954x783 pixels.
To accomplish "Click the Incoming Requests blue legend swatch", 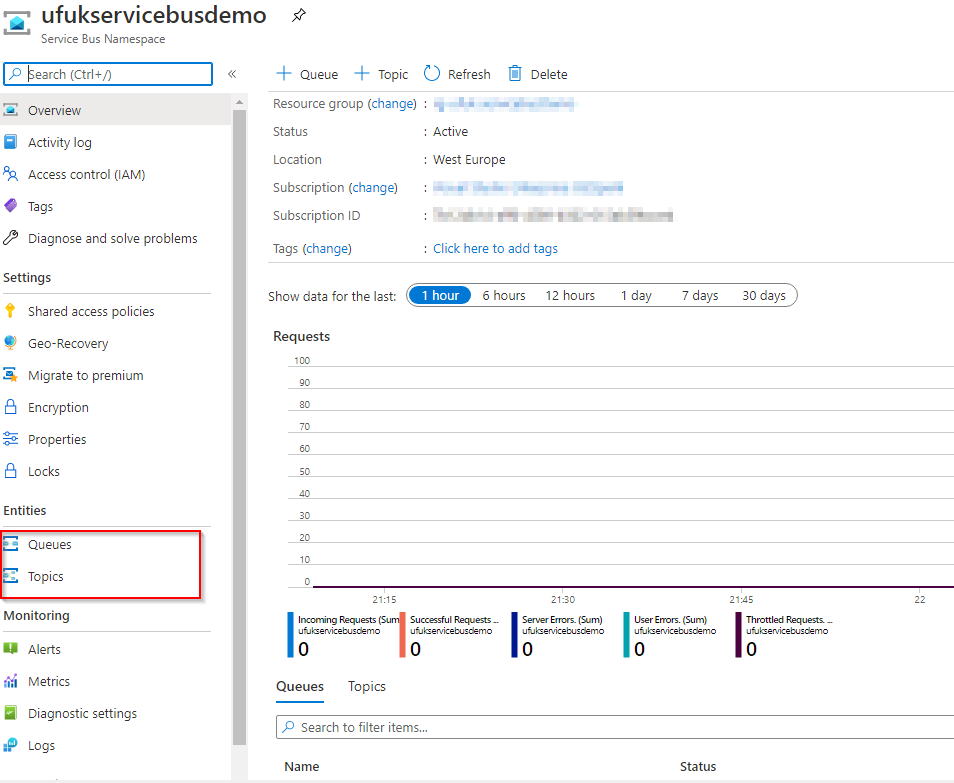I will [290, 635].
